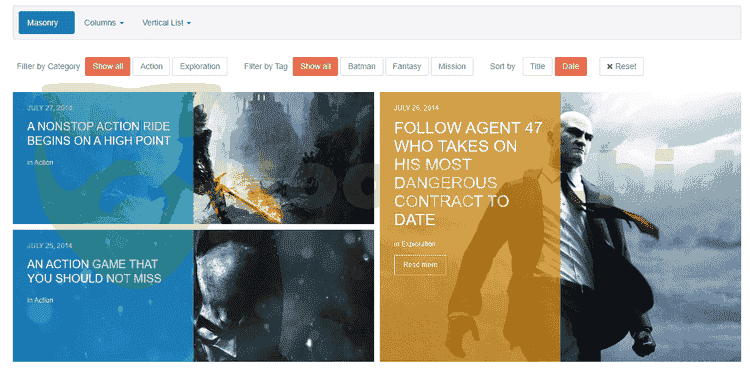Click Show all under Filter by Tag

[x=315, y=66]
